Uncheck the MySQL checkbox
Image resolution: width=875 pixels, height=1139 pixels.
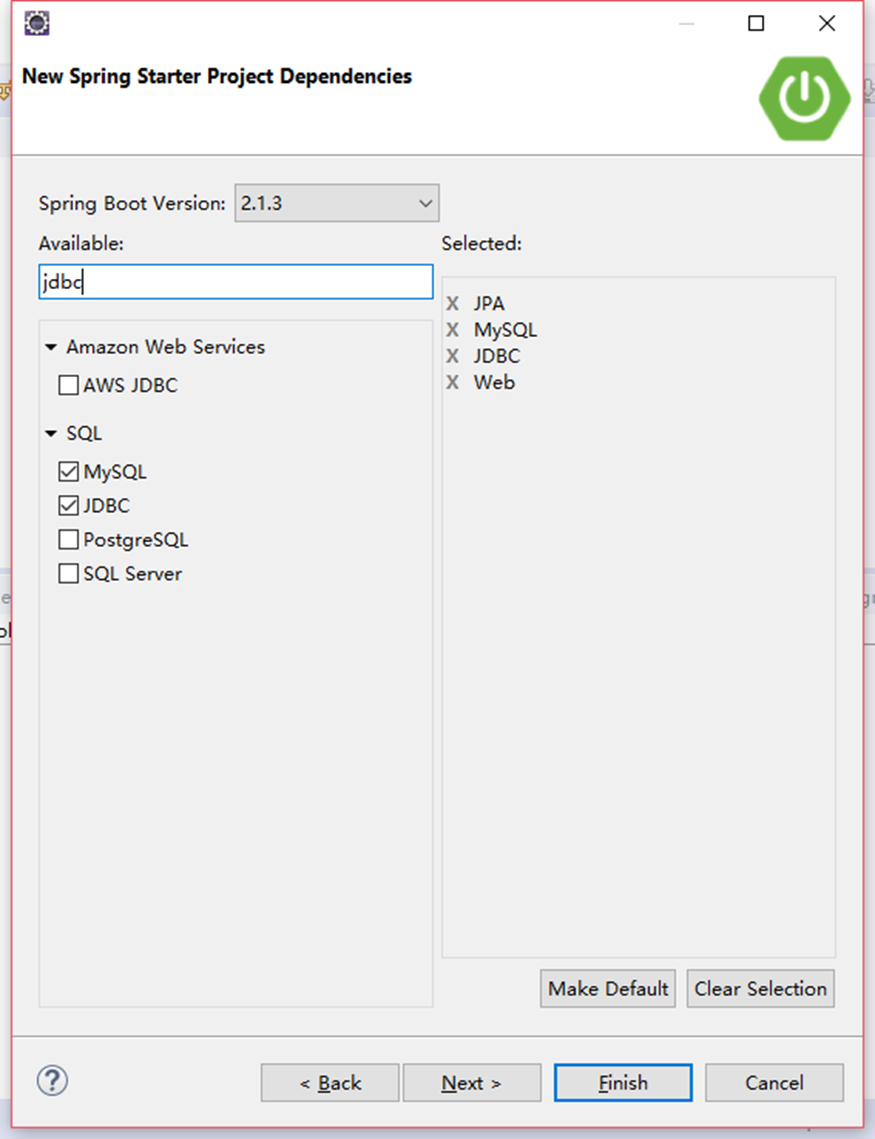68,471
